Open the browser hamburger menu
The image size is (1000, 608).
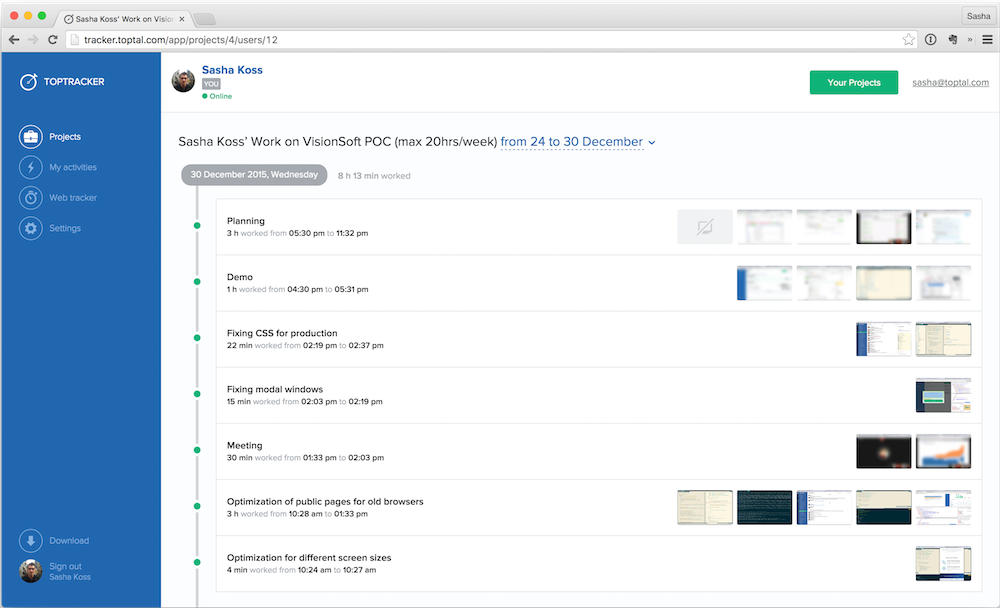(x=987, y=40)
